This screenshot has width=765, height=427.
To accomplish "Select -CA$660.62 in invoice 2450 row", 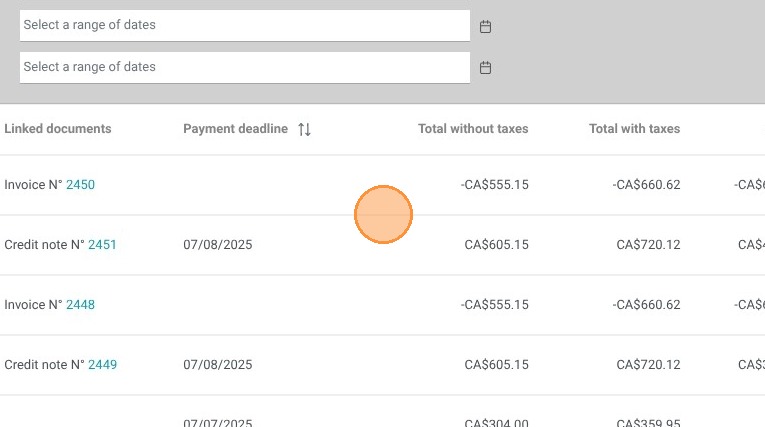I will pyautogui.click(x=646, y=184).
